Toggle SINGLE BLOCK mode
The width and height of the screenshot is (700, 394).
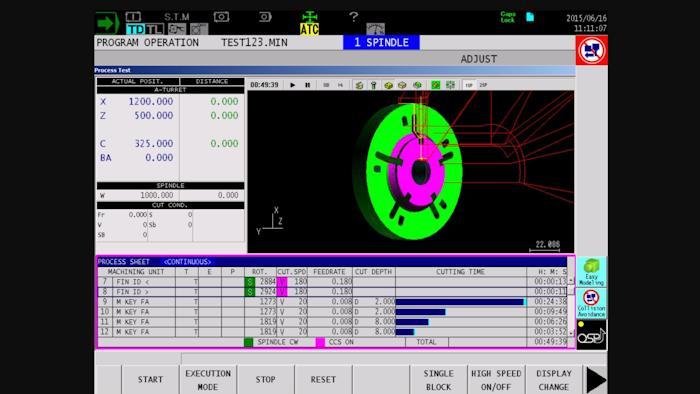pyautogui.click(x=438, y=379)
